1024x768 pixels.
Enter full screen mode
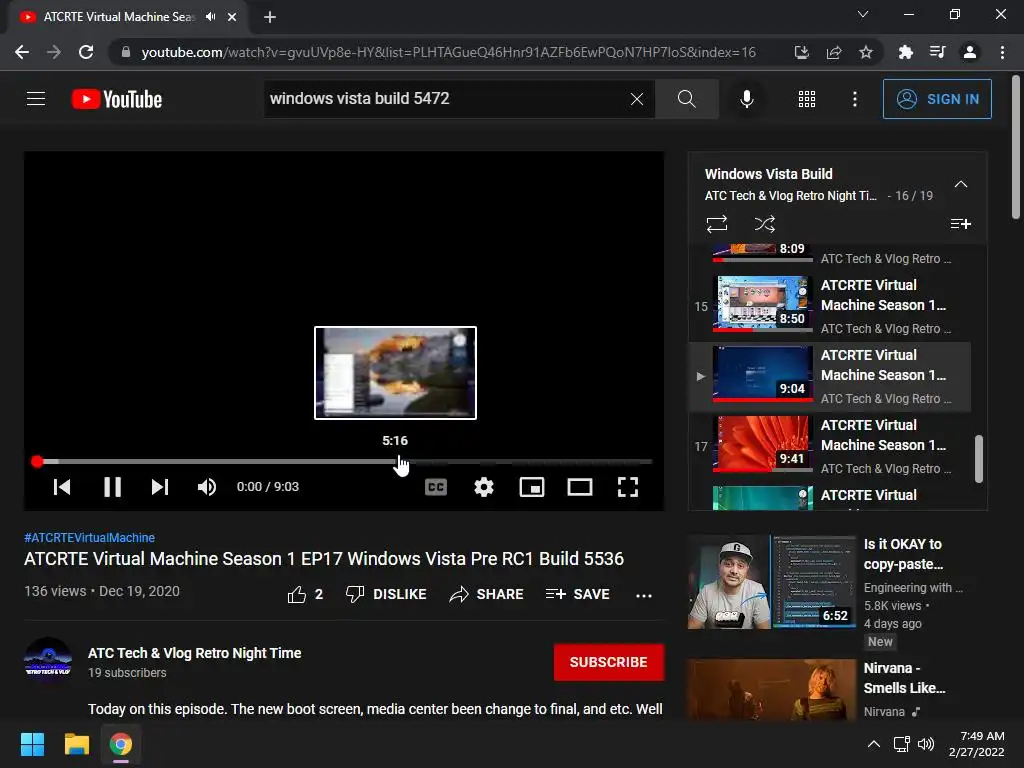coord(628,487)
